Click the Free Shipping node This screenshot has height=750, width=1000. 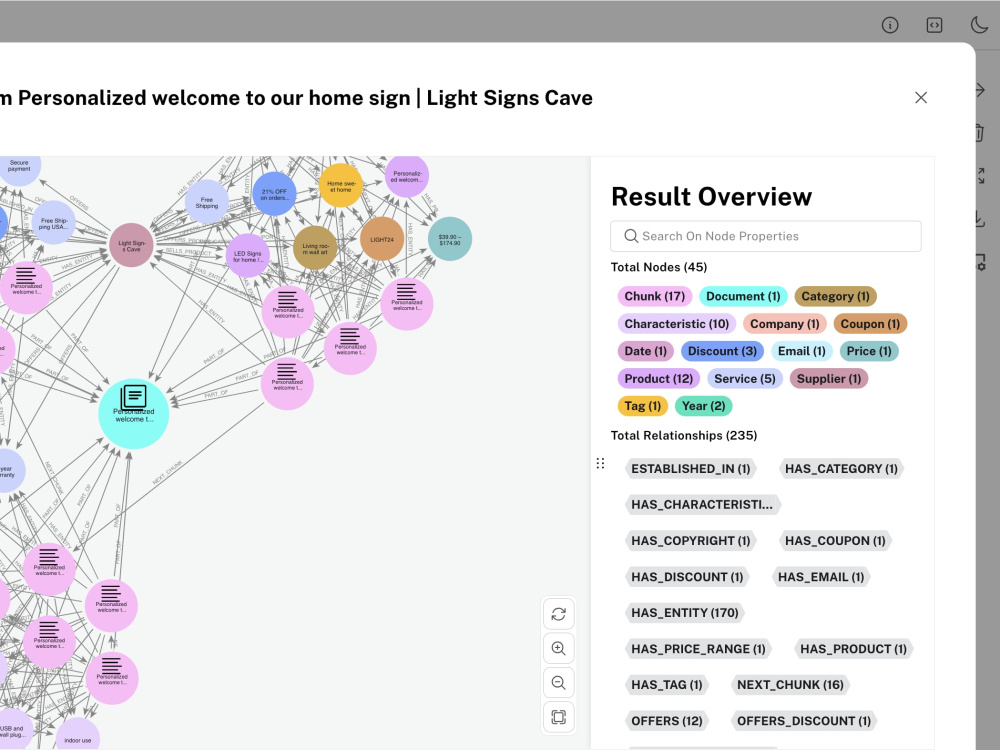click(207, 202)
